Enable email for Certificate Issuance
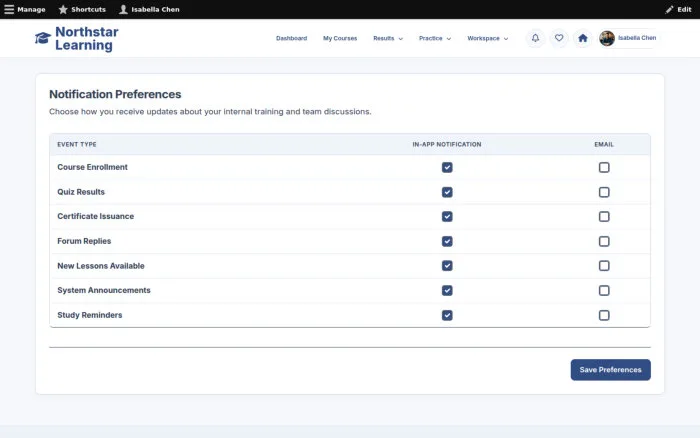The width and height of the screenshot is (700, 438). 604,217
